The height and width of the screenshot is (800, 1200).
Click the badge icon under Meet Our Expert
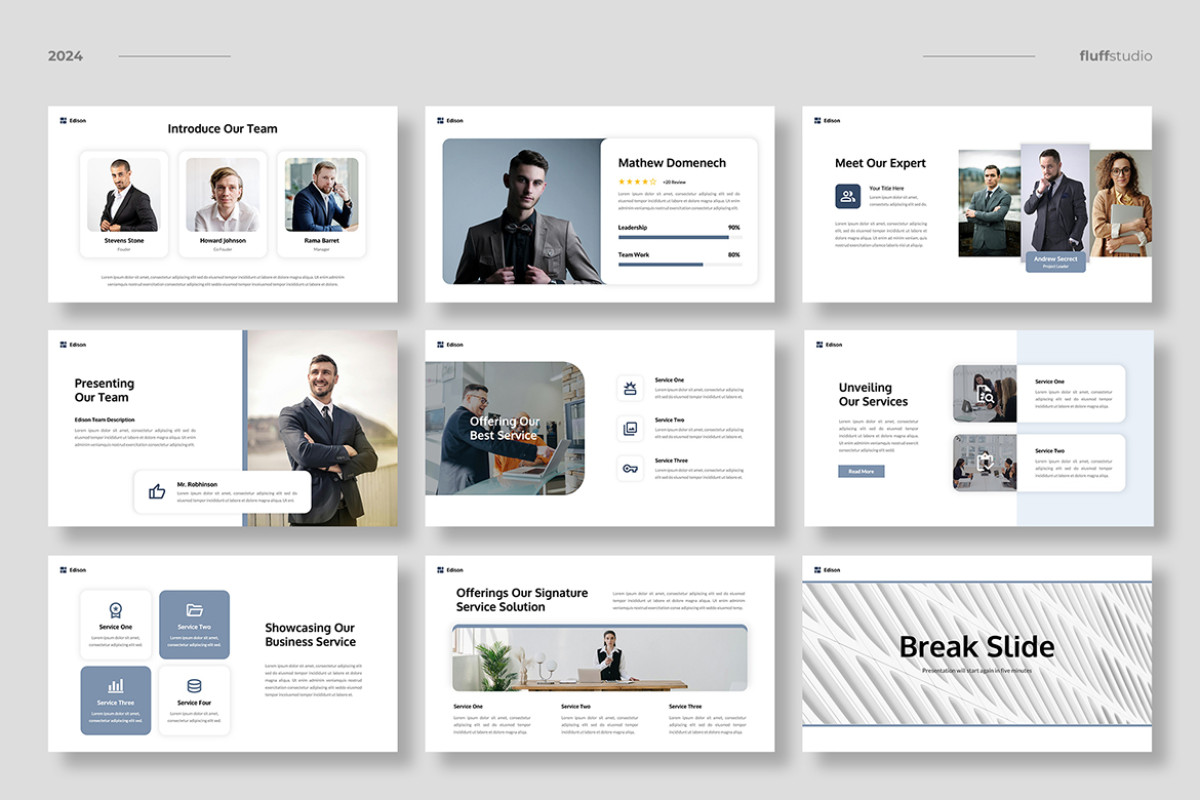click(847, 196)
